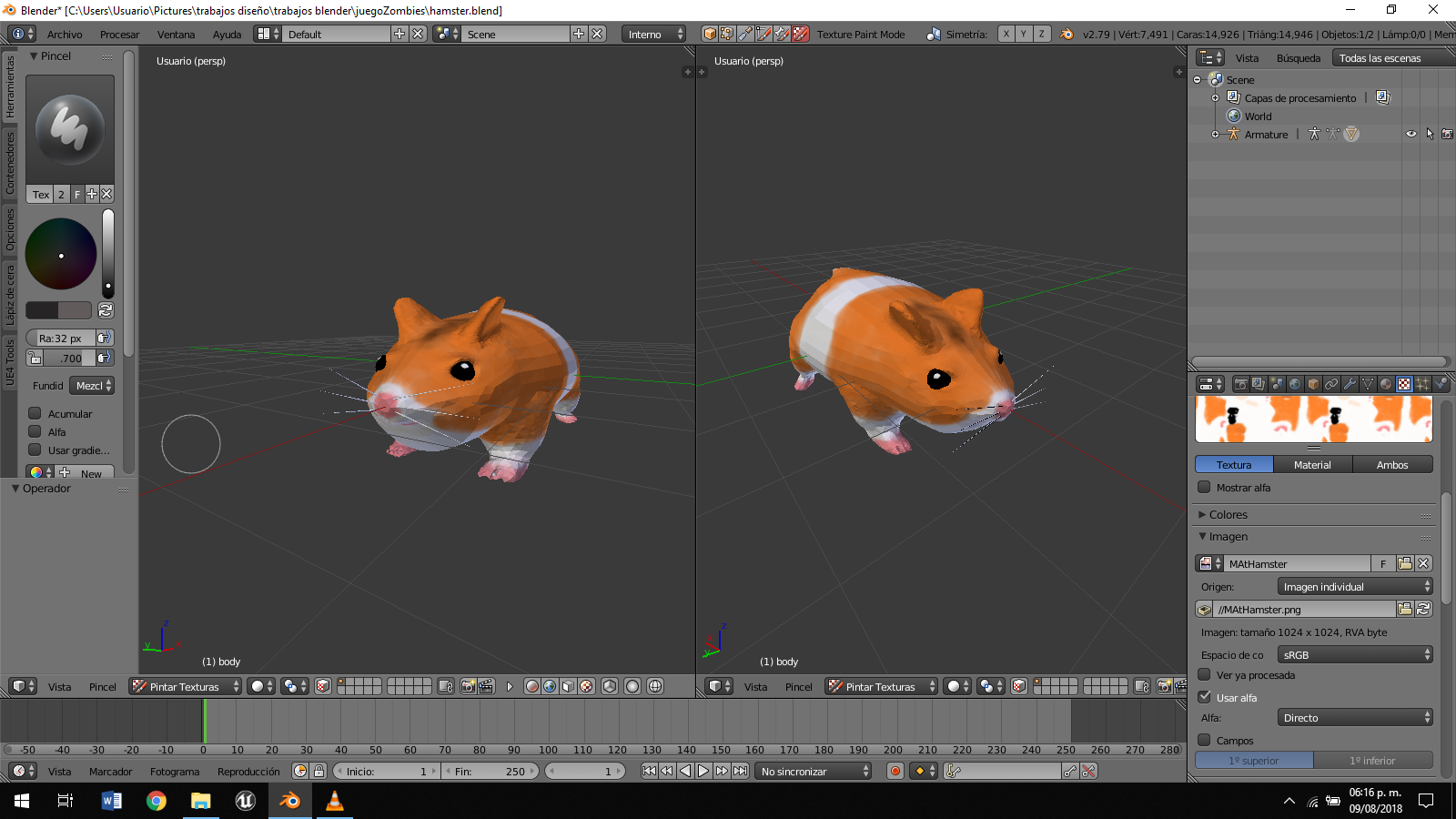Jump to the last frame of timeline

coord(740,771)
